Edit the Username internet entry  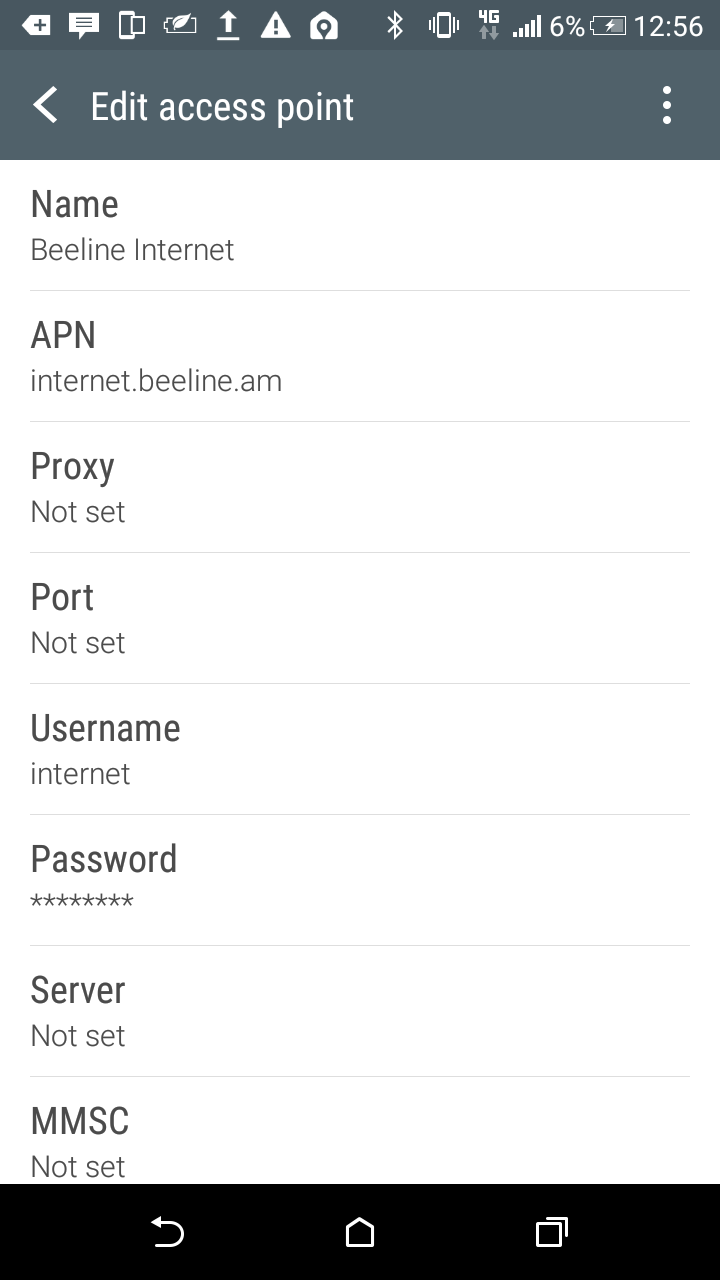(x=360, y=750)
